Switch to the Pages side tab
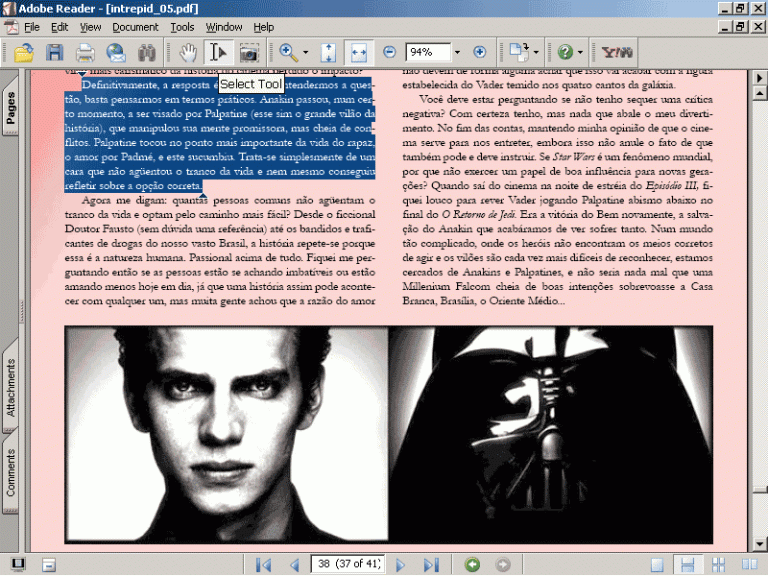This screenshot has width=768, height=576. [10, 107]
